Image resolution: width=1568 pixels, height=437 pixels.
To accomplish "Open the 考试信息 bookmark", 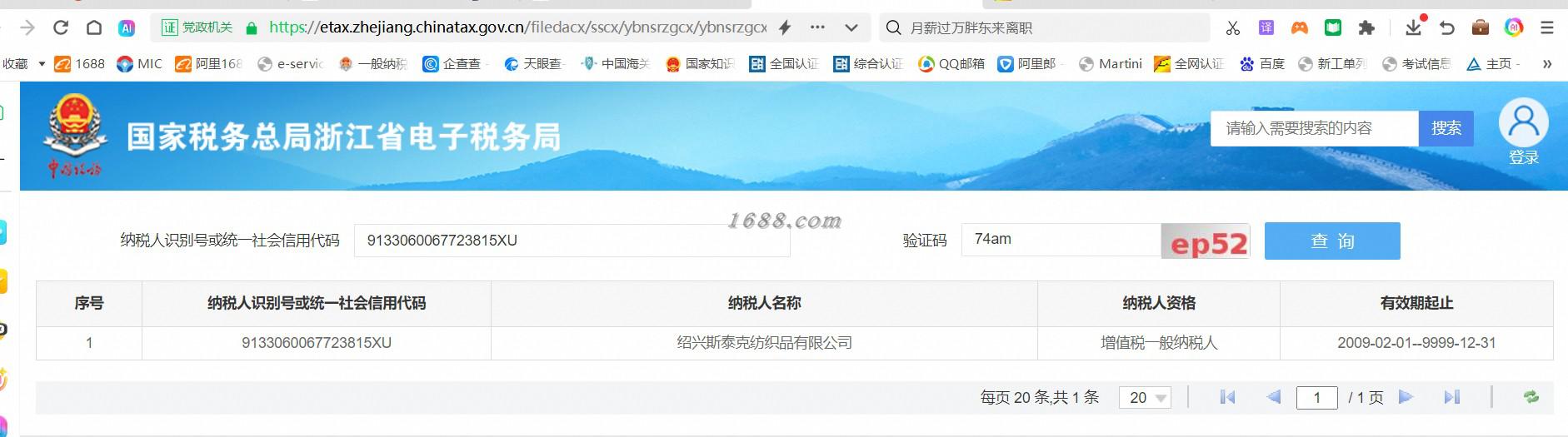I will [1416, 64].
